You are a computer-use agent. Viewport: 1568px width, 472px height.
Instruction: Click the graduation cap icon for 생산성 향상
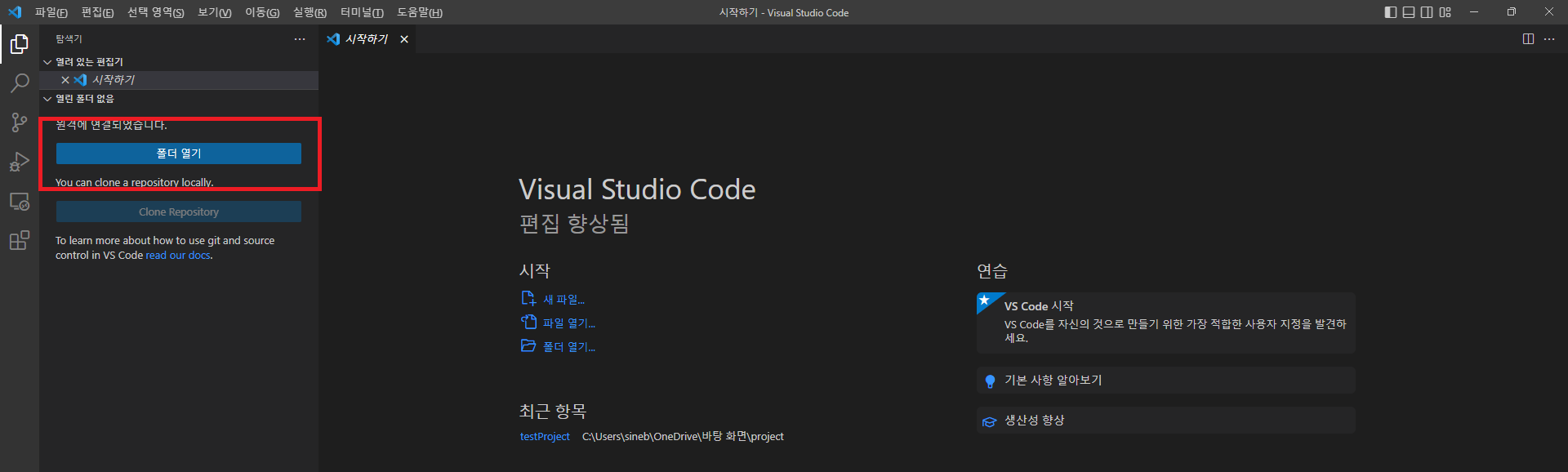pos(990,421)
